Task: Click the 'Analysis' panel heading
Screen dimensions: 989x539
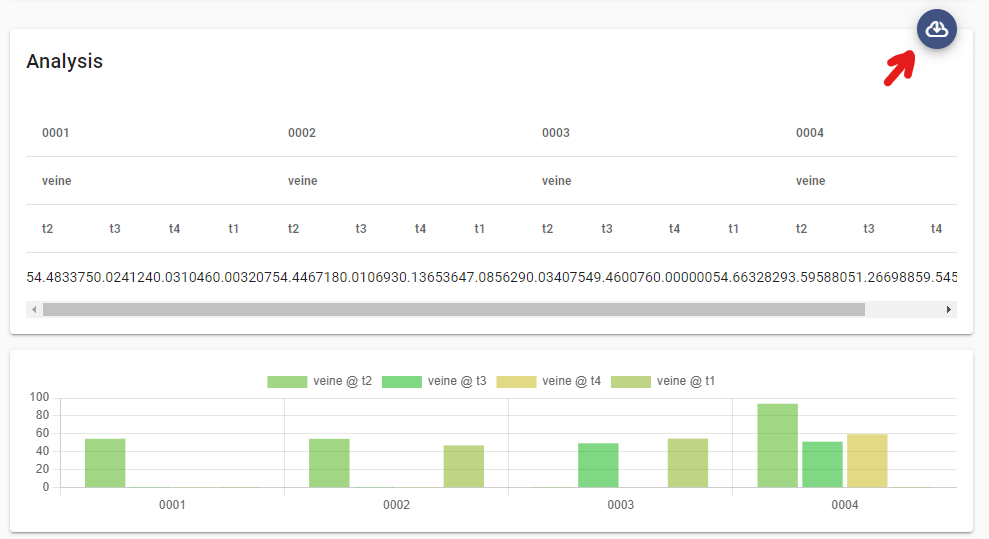Action: click(x=64, y=61)
